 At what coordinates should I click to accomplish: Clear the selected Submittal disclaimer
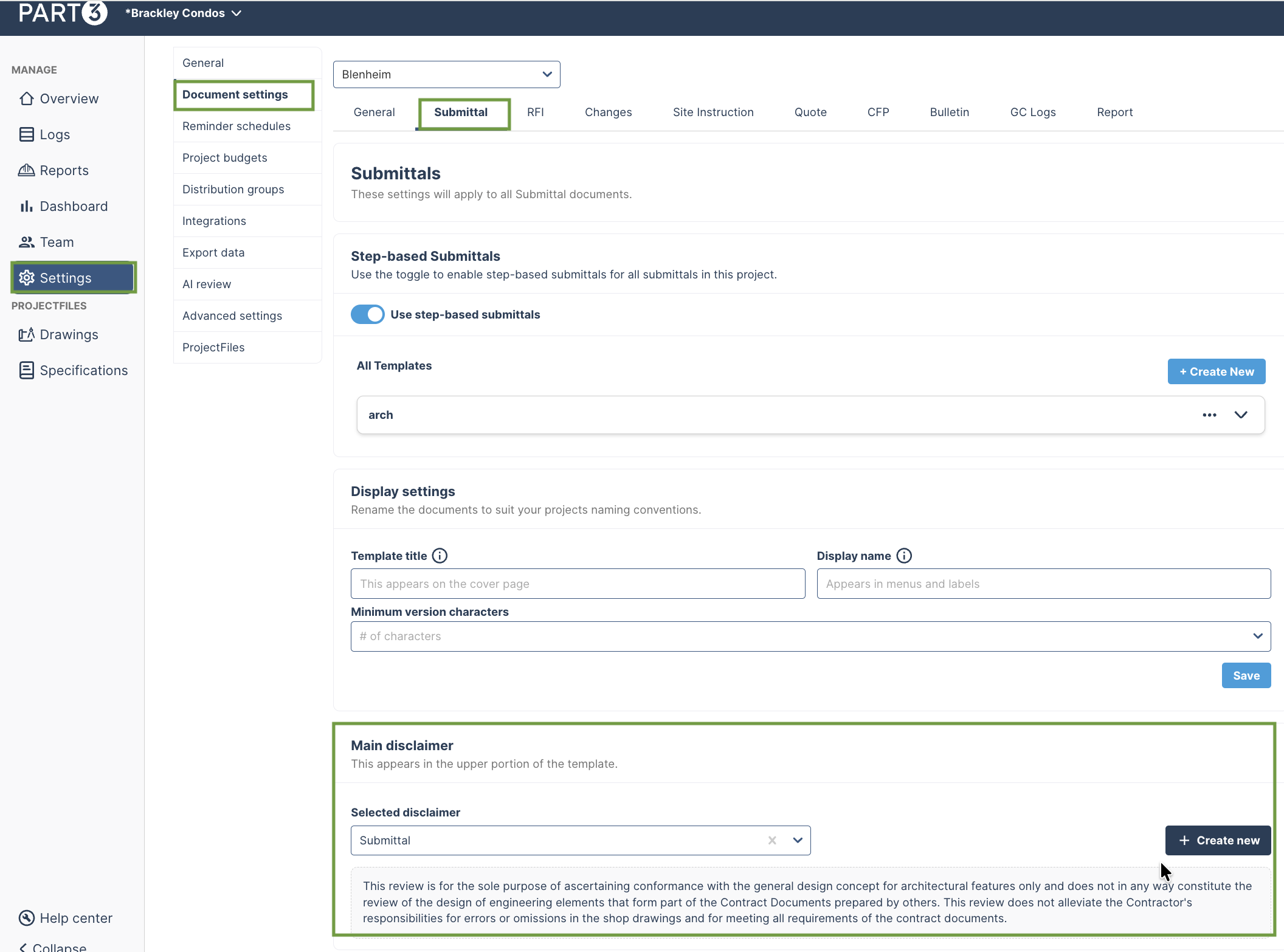tap(772, 840)
